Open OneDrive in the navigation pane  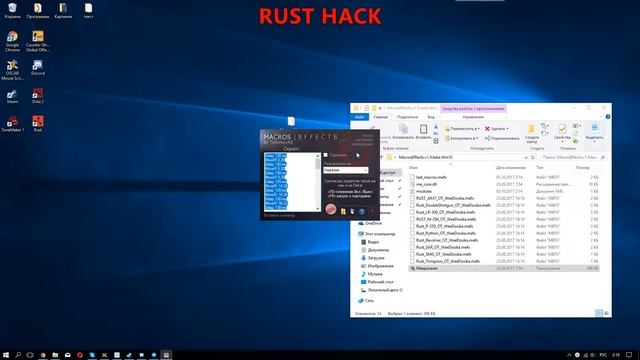pyautogui.click(x=370, y=223)
